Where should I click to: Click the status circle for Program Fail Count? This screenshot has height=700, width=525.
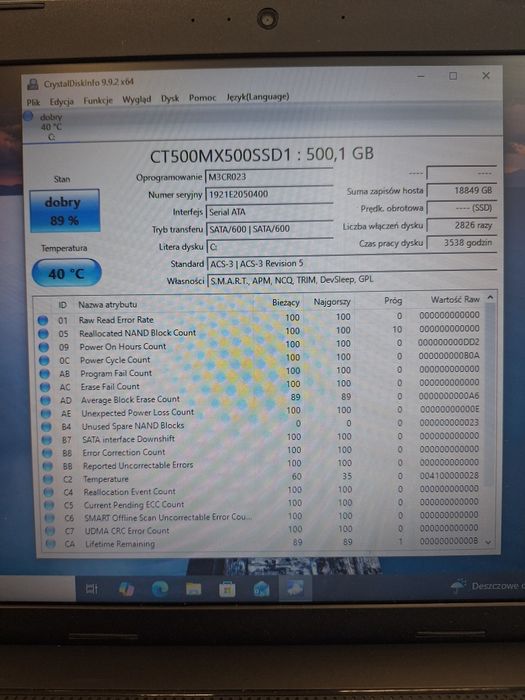tap(44, 374)
